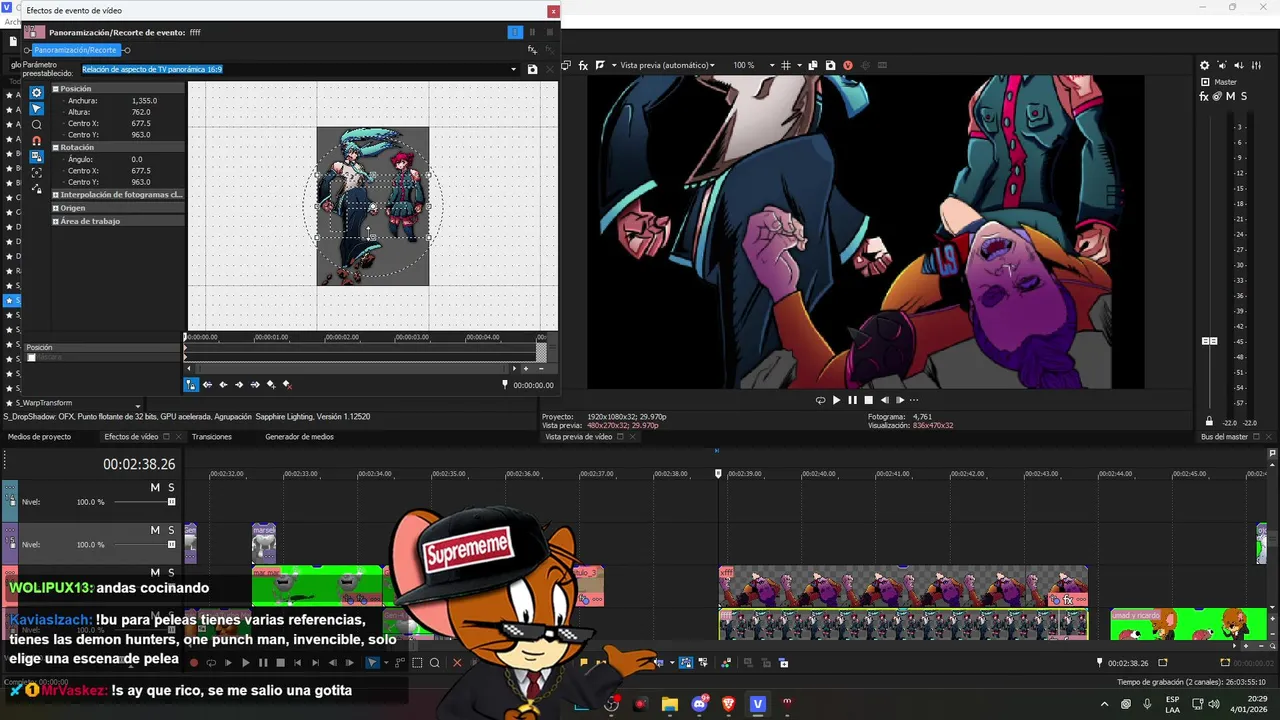Open Vista previa (automático) quality dropdown

click(667, 65)
